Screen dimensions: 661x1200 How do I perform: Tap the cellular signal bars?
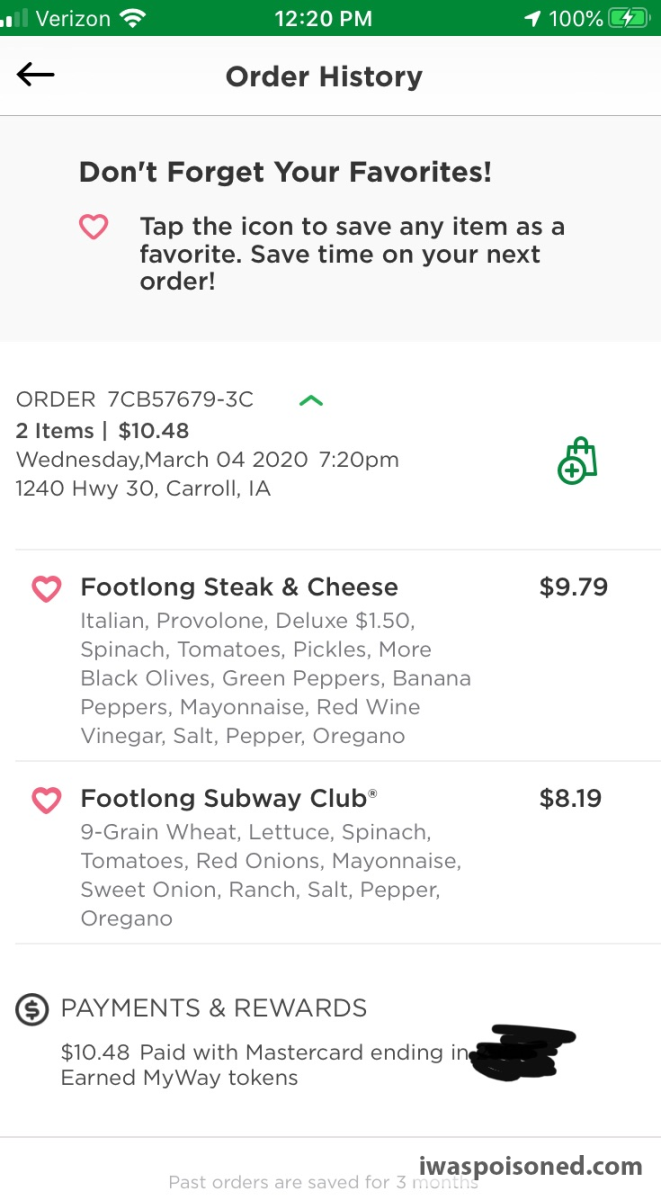tap(14, 19)
